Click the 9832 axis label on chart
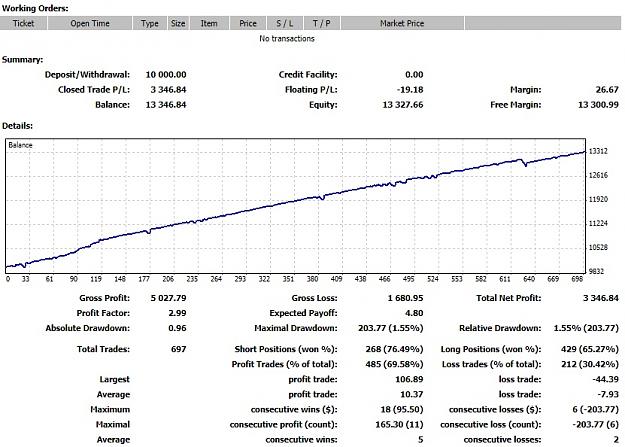 click(x=597, y=271)
